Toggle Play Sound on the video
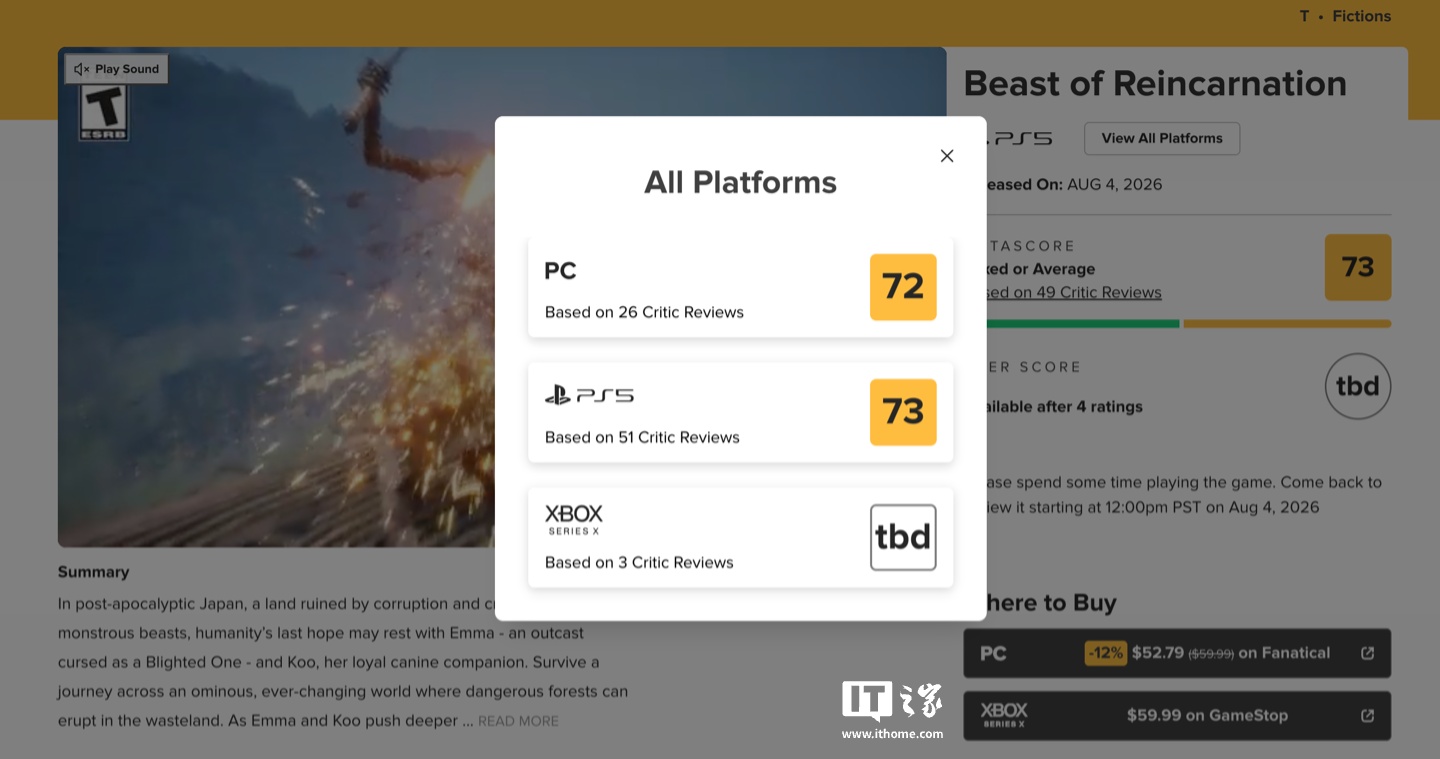Screen dimensions: 1440x759 (117, 69)
